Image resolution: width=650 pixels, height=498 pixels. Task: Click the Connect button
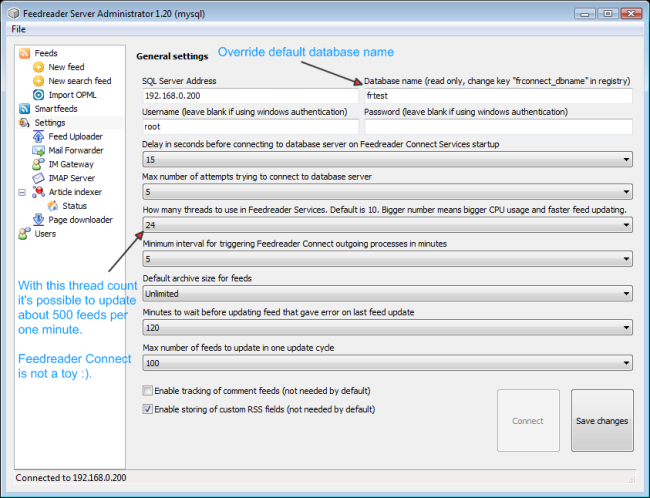(x=528, y=421)
